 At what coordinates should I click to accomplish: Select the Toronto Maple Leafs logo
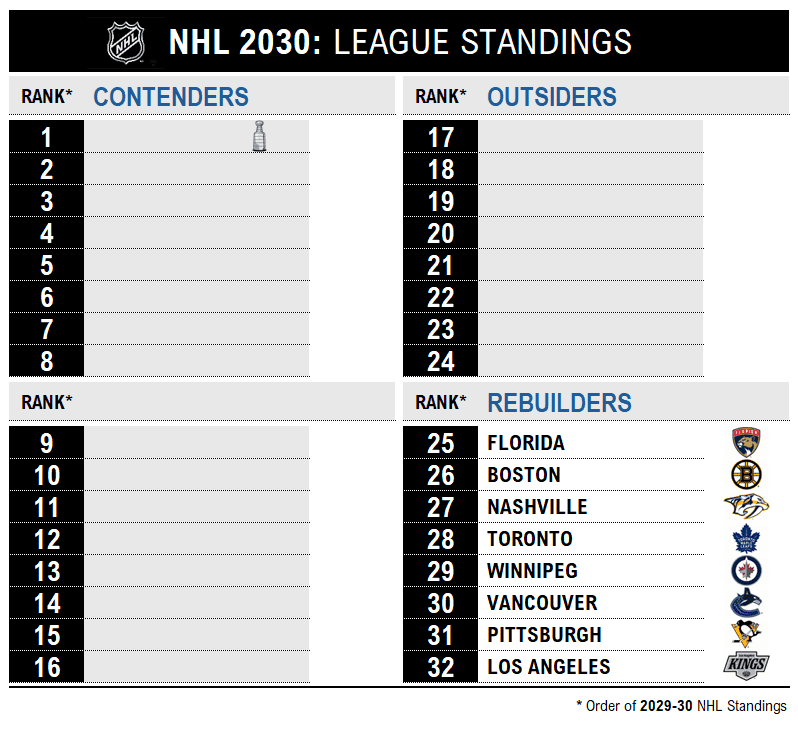[747, 539]
